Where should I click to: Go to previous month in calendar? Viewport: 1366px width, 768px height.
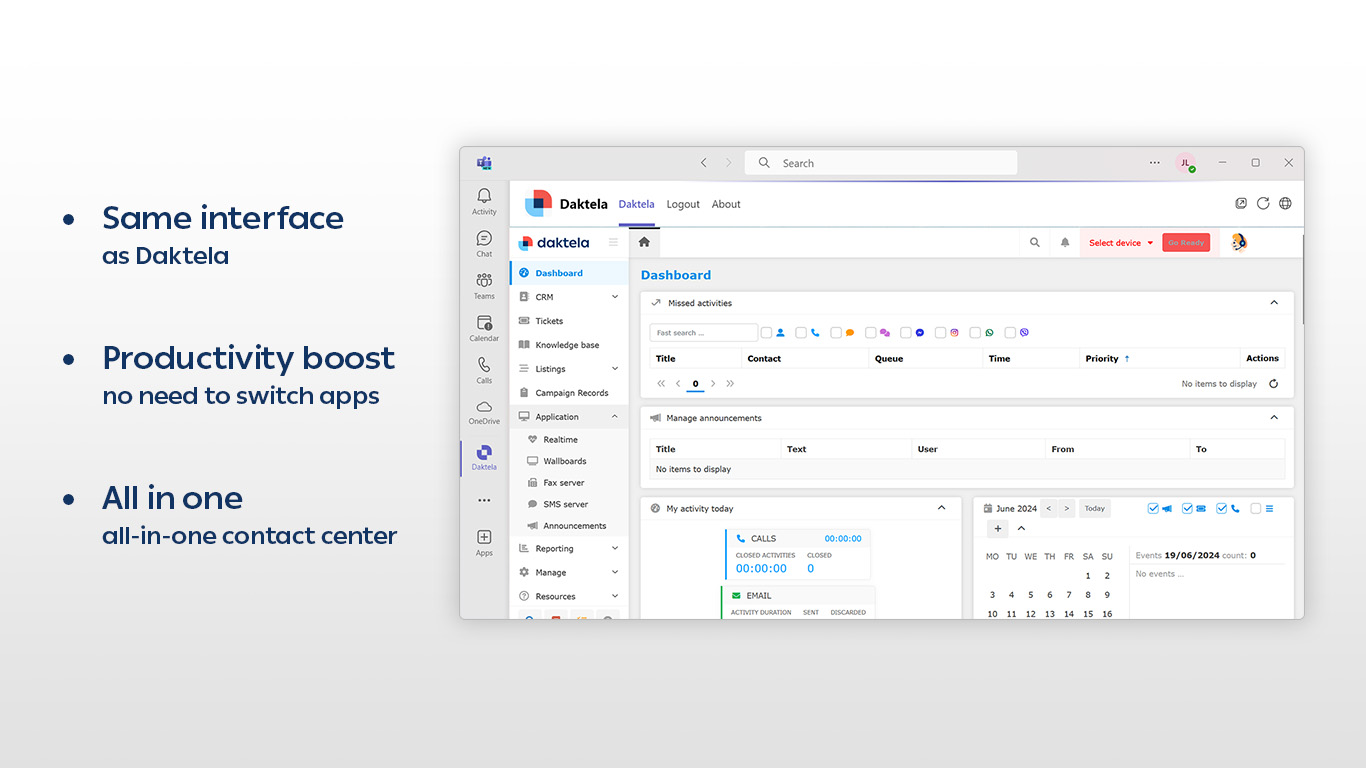(x=1049, y=508)
